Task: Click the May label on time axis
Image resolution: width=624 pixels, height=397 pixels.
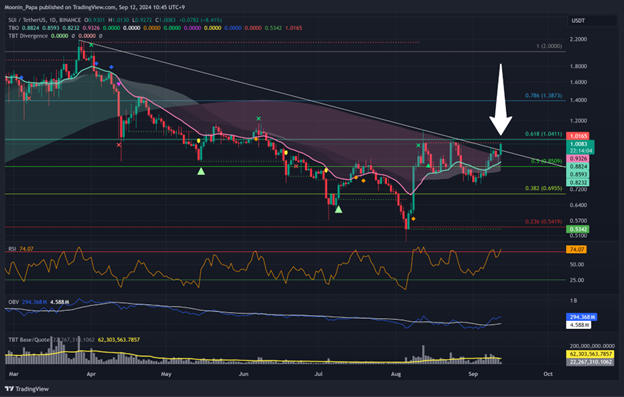Action: tap(166, 374)
